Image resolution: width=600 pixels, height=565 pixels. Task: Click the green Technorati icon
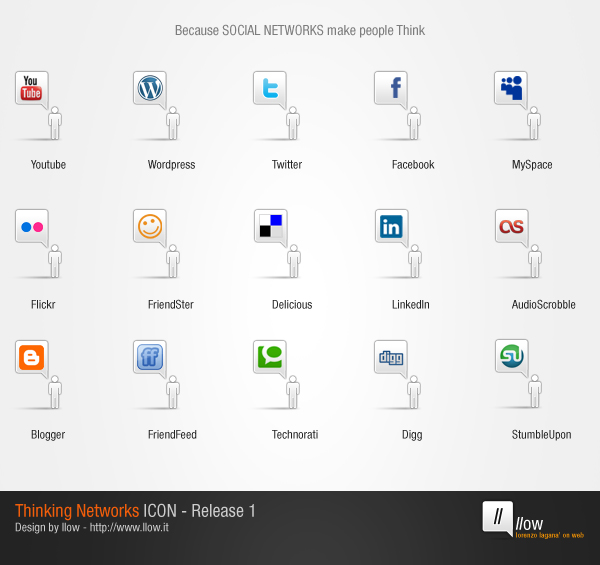click(270, 357)
